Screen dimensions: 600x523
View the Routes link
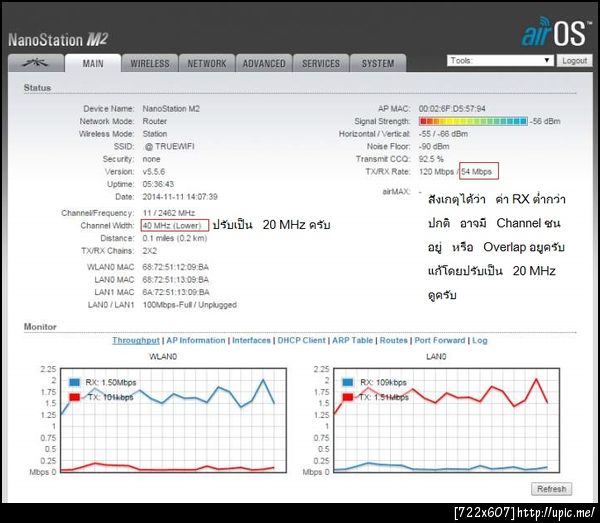coord(394,341)
